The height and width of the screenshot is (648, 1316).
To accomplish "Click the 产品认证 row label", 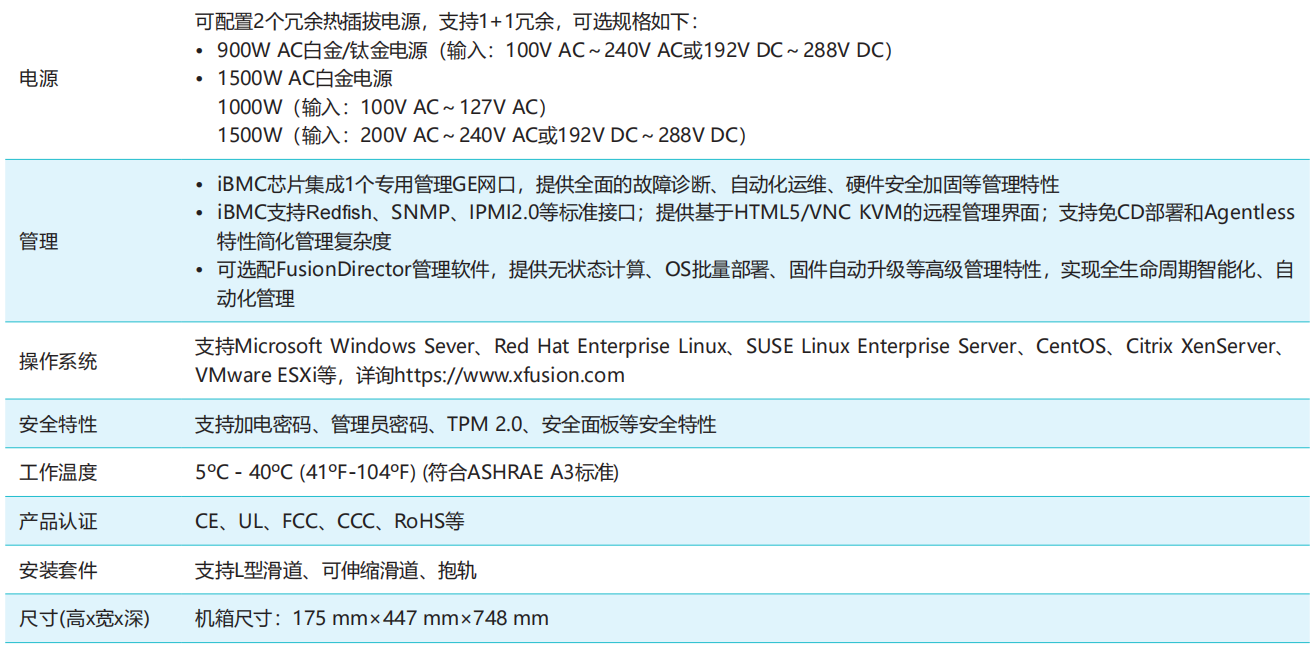I will (x=58, y=522).
